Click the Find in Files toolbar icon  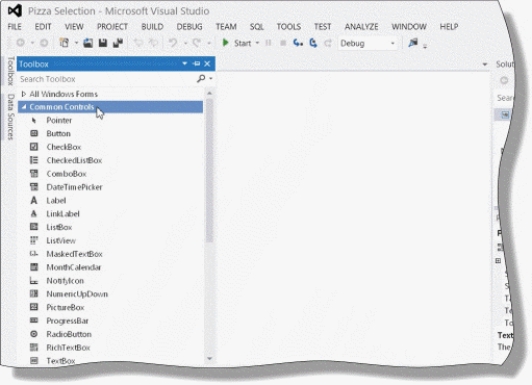pyautogui.click(x=413, y=43)
